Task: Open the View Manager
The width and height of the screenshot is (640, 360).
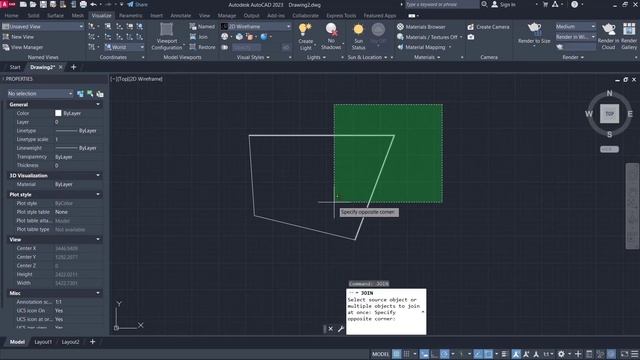Action: tap(23, 47)
